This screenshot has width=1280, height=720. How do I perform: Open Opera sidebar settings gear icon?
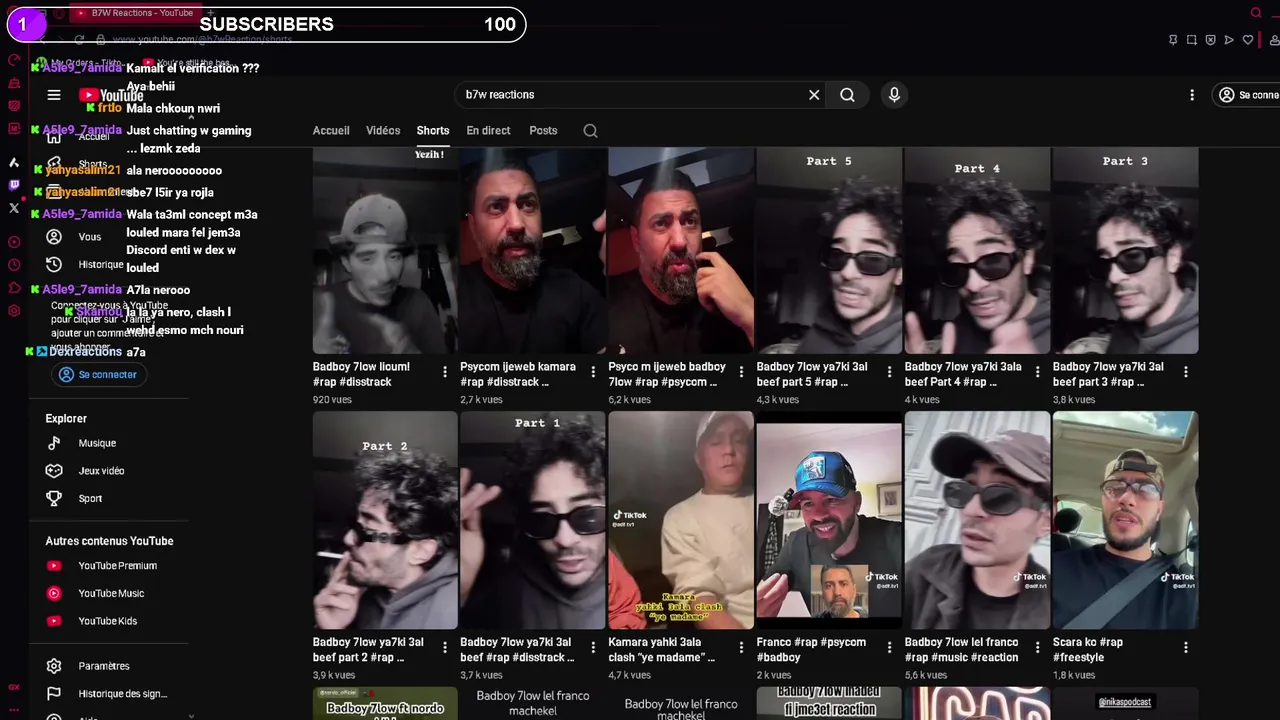(14, 311)
